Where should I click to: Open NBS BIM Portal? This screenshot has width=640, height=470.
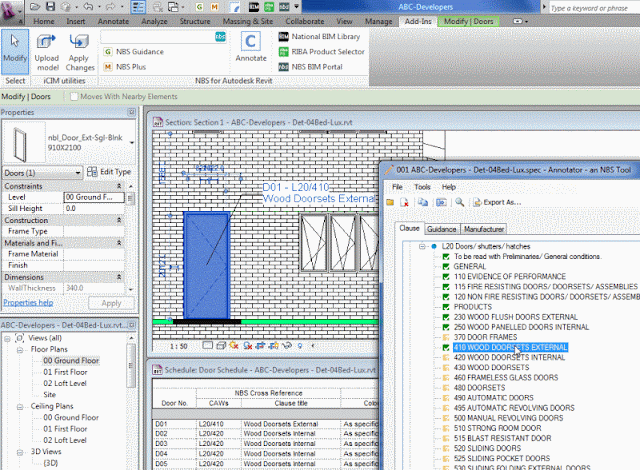pyautogui.click(x=311, y=67)
